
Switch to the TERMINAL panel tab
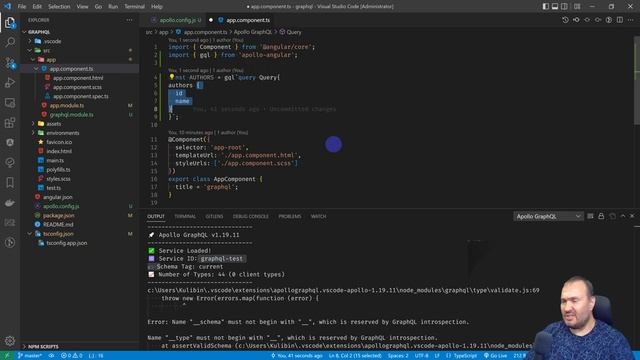[x=185, y=216]
